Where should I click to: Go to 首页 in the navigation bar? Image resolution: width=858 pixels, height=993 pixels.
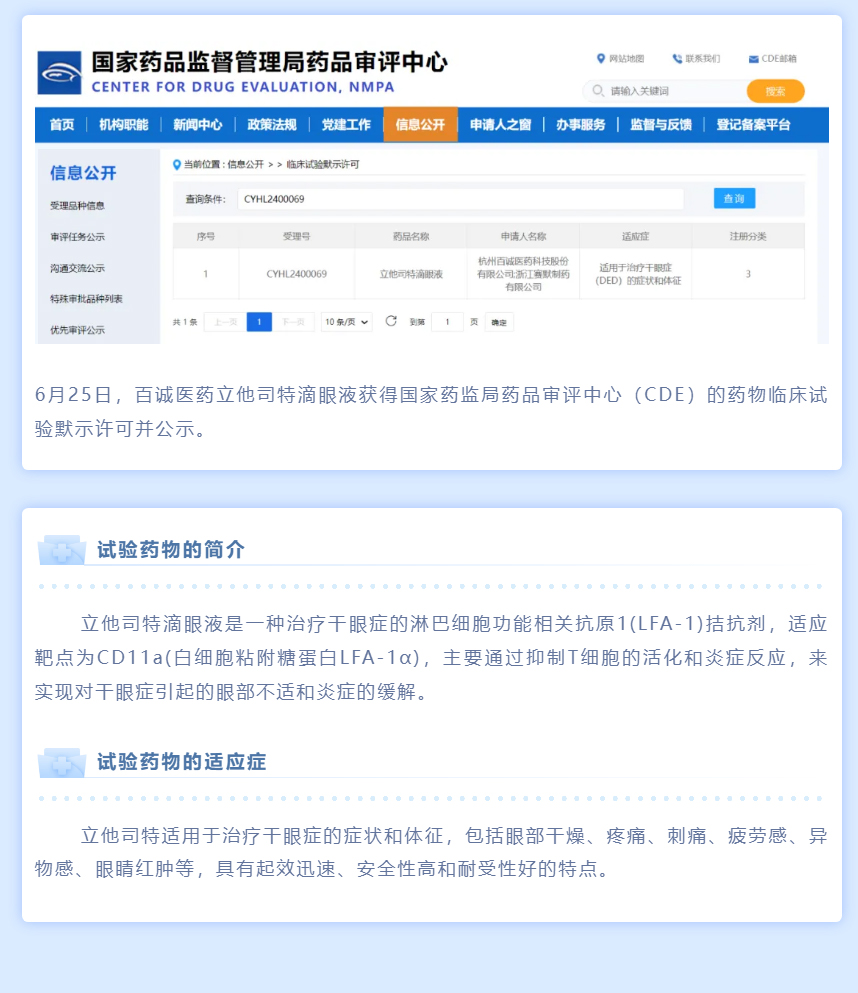pyautogui.click(x=62, y=125)
